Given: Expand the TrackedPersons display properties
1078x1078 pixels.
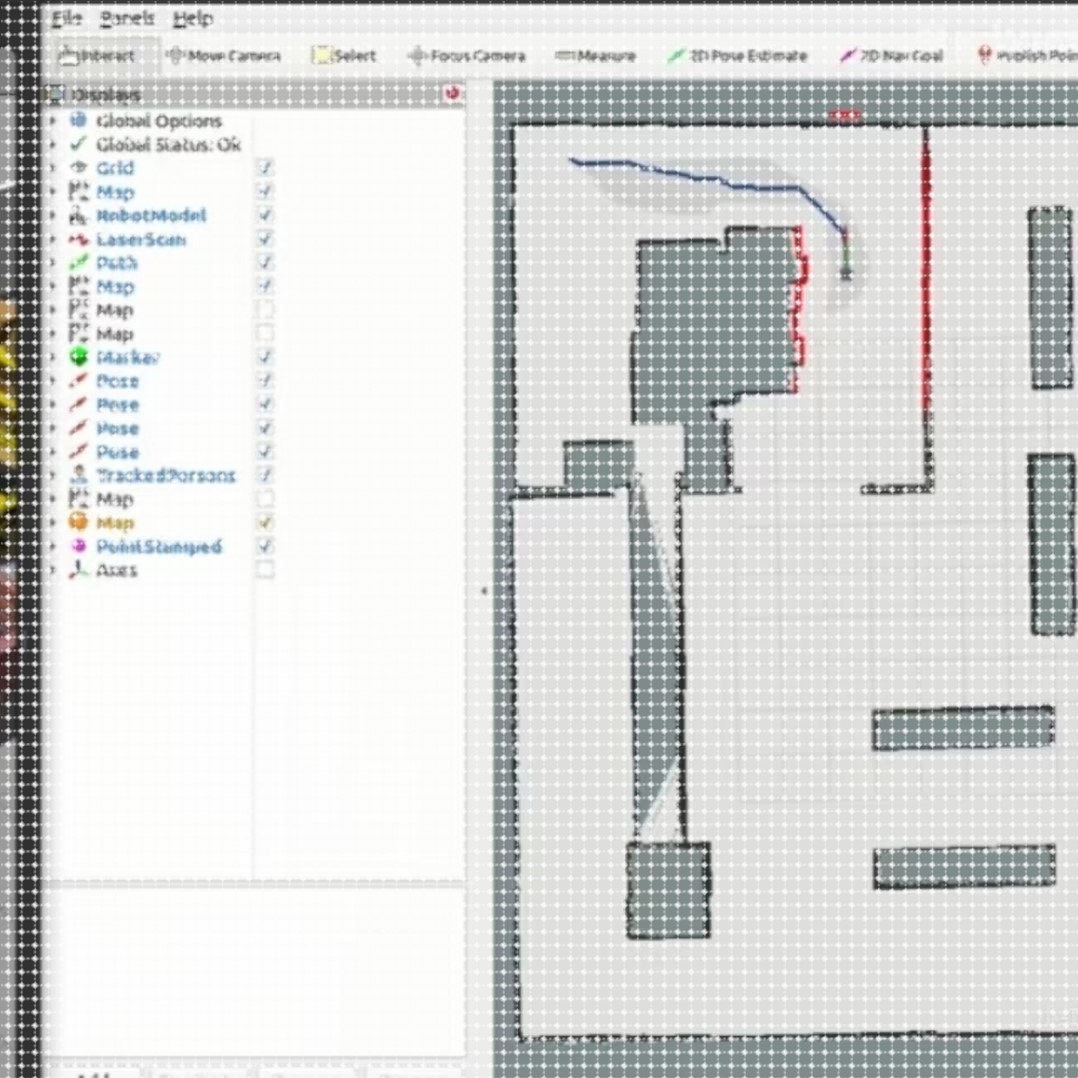Looking at the screenshot, I should [53, 475].
